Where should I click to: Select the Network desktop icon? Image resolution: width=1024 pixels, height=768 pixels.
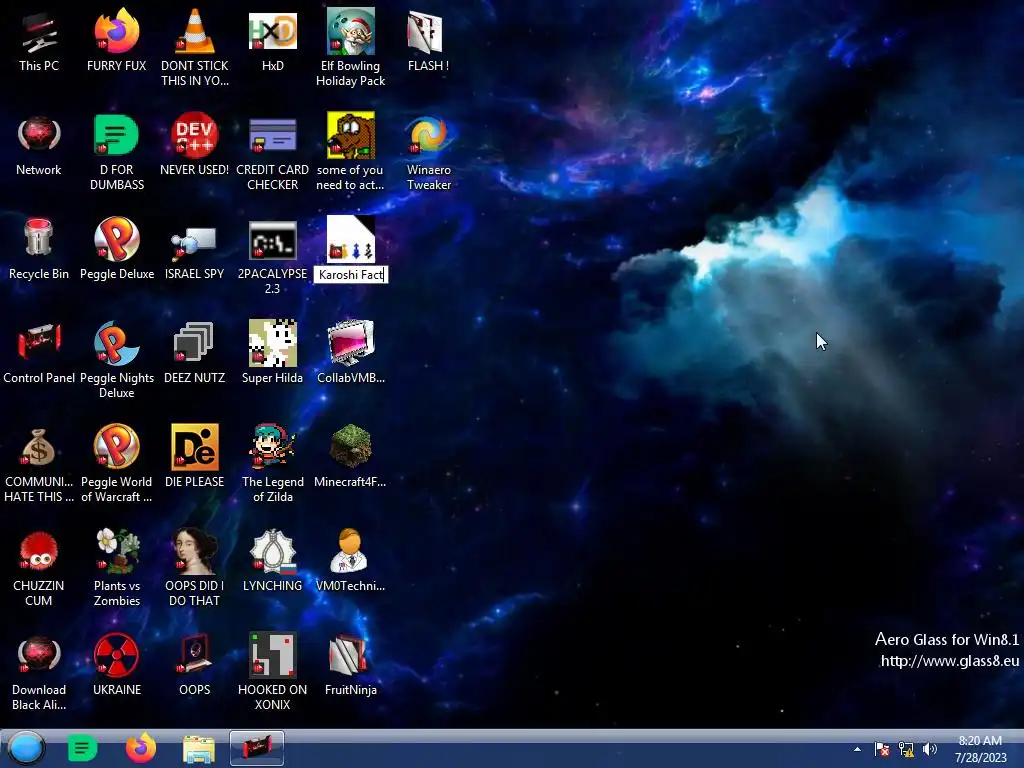39,145
